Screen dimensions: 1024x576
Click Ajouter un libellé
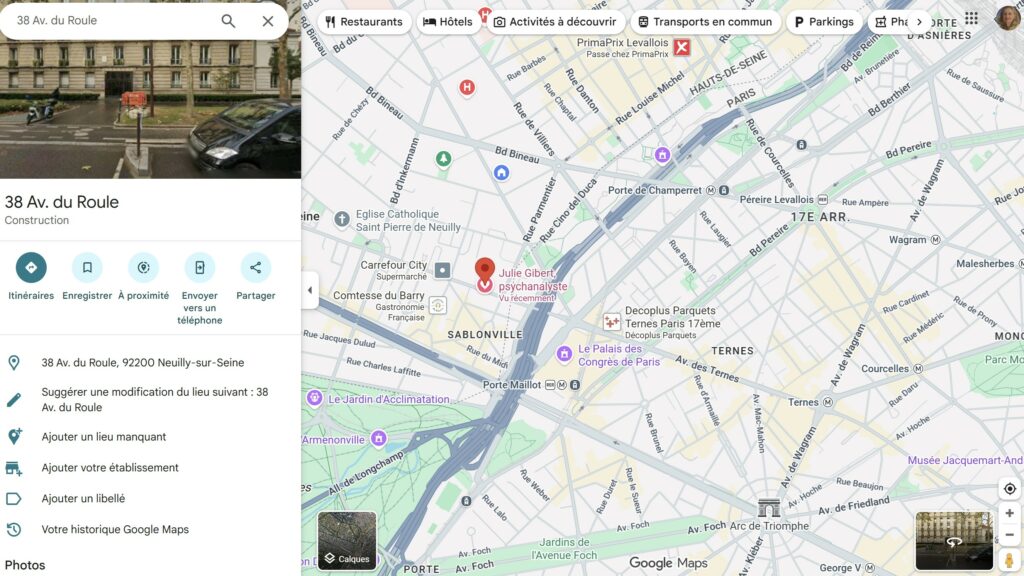point(83,498)
